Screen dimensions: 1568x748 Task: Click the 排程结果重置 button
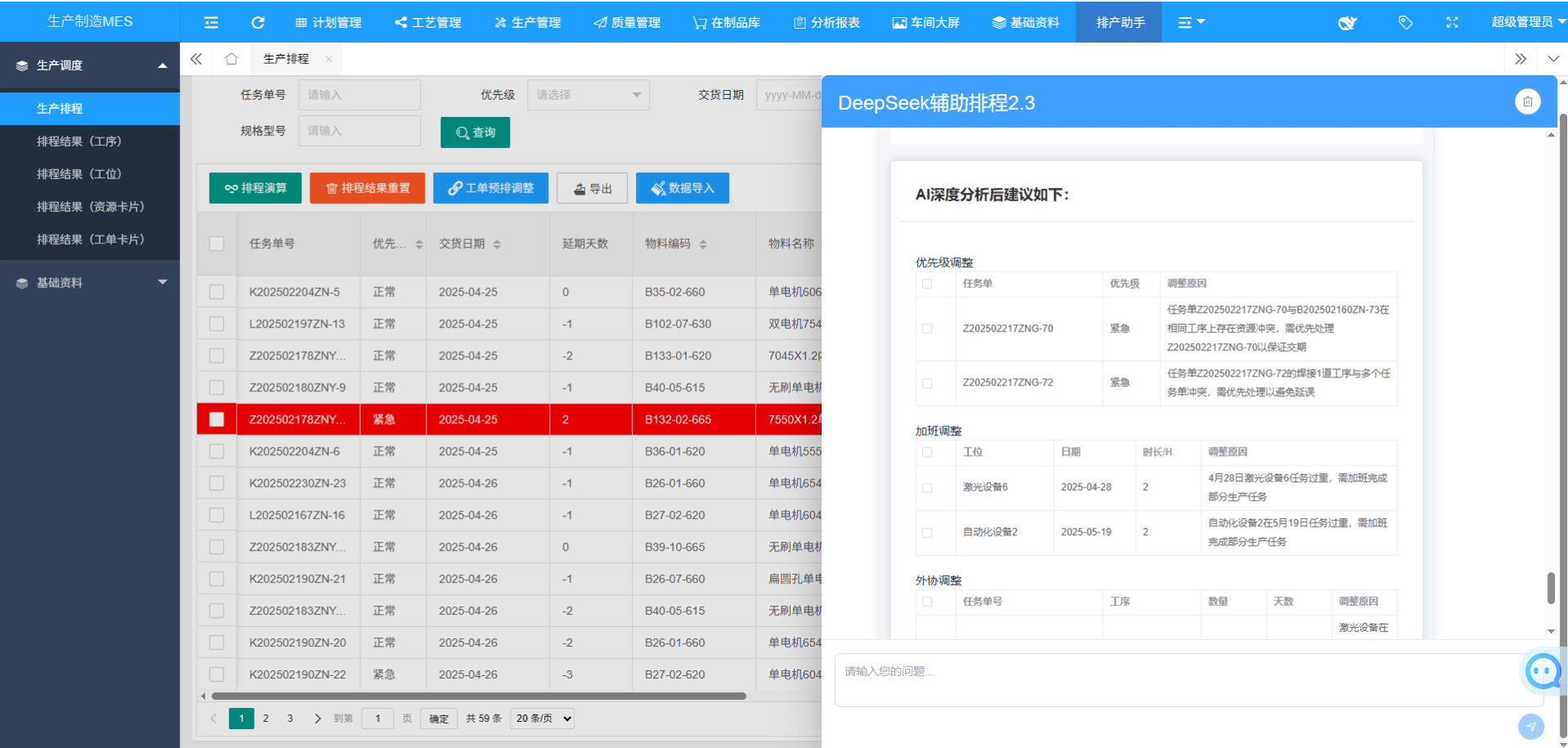click(x=367, y=188)
